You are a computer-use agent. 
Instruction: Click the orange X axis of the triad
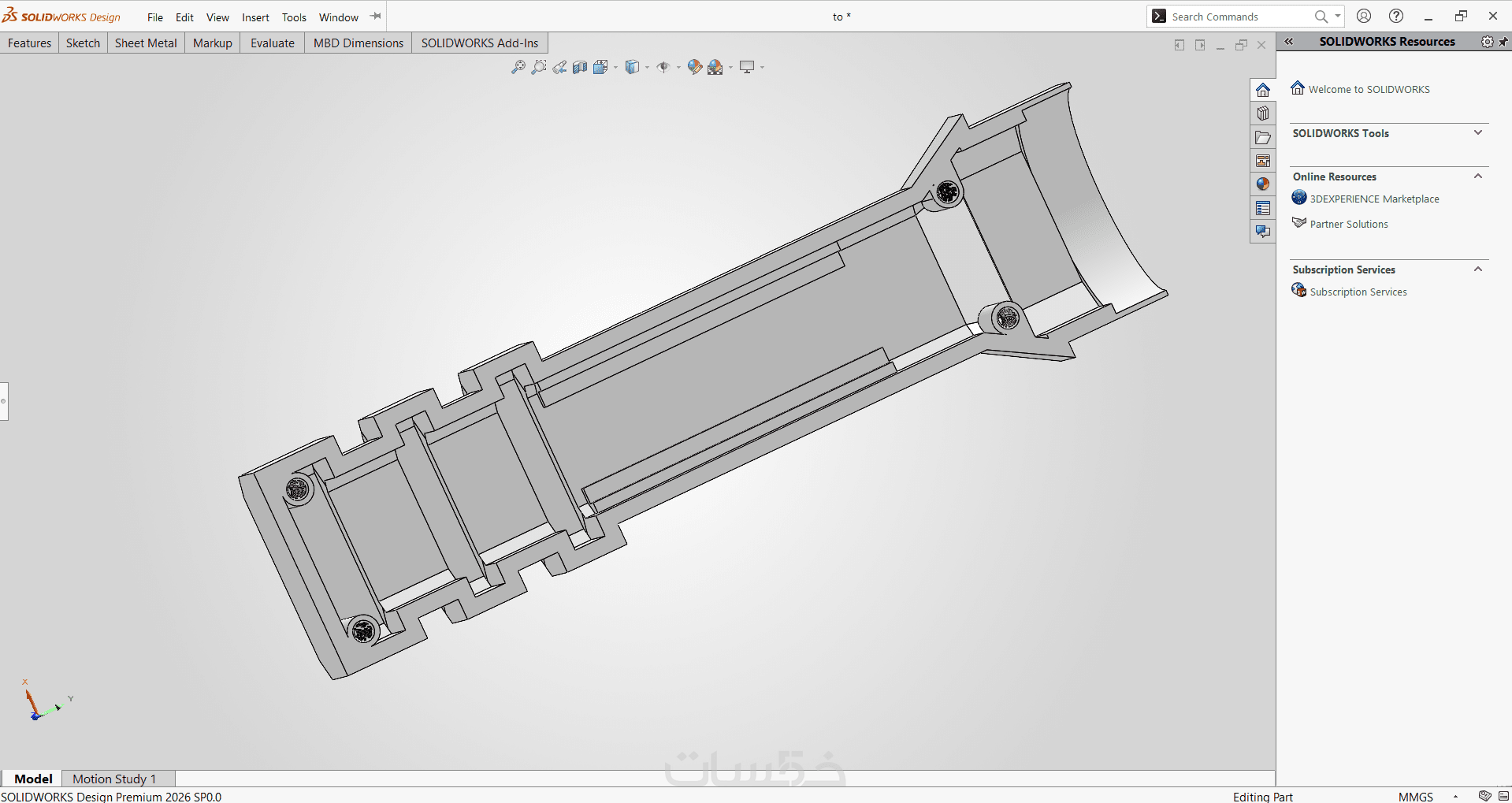click(x=30, y=700)
